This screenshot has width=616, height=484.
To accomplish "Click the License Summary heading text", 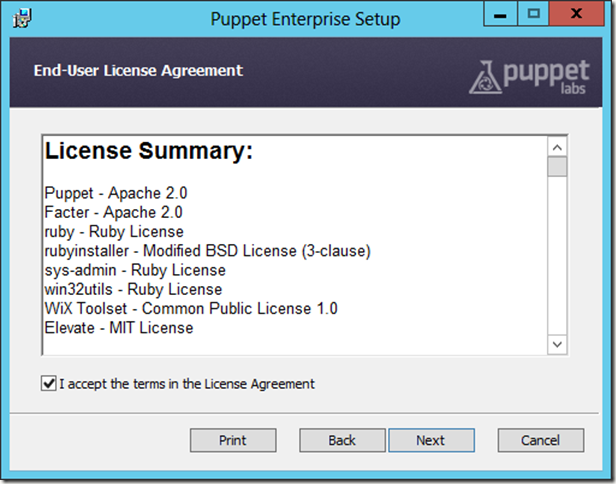I will pos(148,153).
